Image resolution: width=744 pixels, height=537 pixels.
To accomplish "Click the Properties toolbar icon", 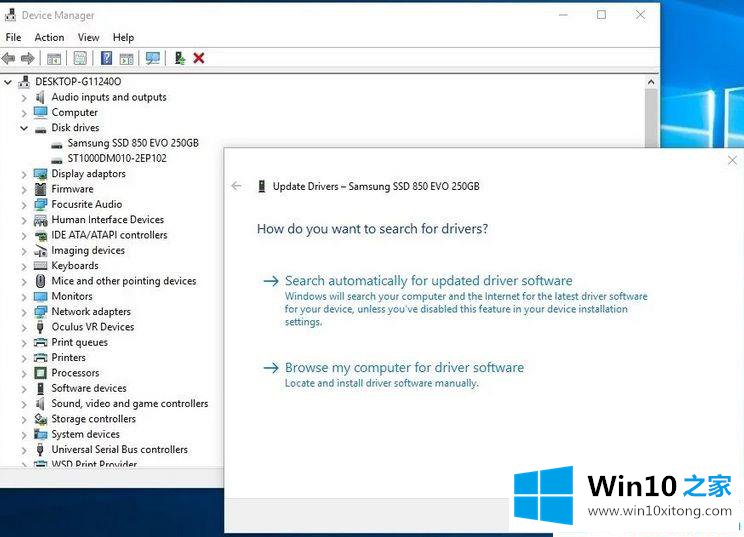I will (80, 58).
